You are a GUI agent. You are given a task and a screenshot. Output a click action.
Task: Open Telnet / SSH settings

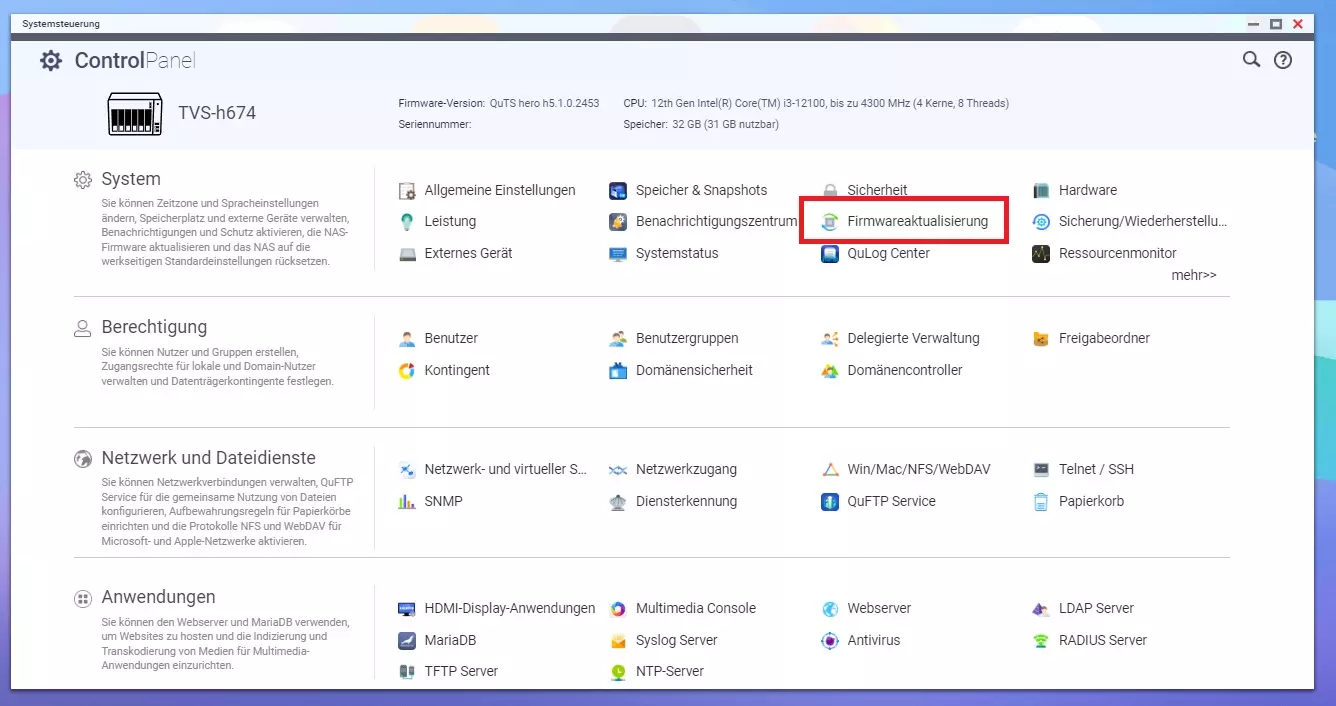click(x=1096, y=469)
